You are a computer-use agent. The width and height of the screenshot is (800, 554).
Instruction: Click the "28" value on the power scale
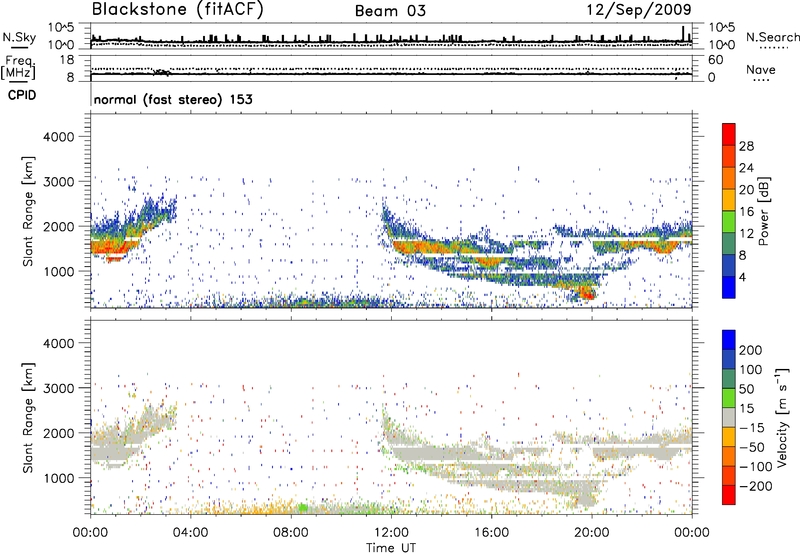click(746, 146)
